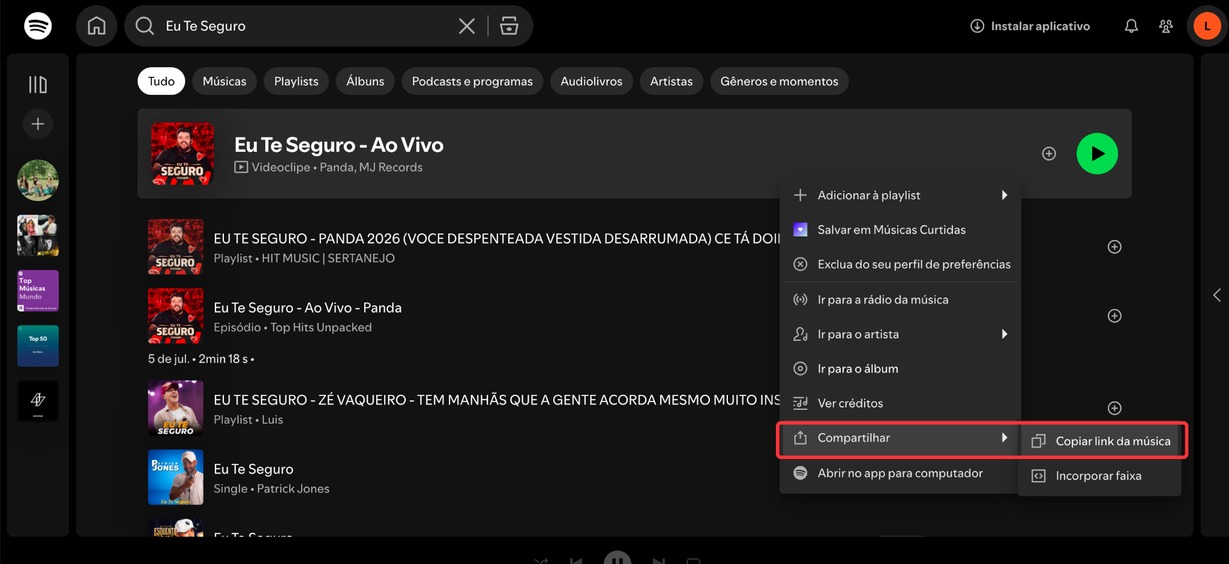Viewport: 1229px width, 564px height.
Task: Select the Audiolivros filter tab
Action: pos(591,81)
